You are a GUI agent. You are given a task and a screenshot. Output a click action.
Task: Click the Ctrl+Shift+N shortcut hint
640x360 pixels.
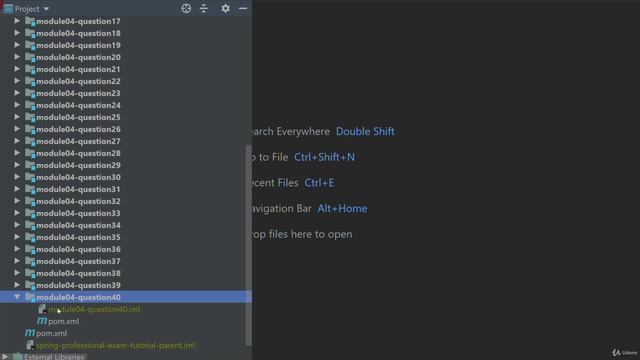[324, 157]
